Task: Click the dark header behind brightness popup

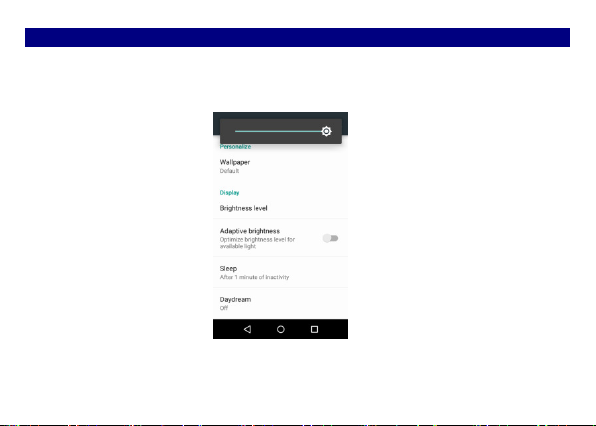Action: tap(280, 116)
